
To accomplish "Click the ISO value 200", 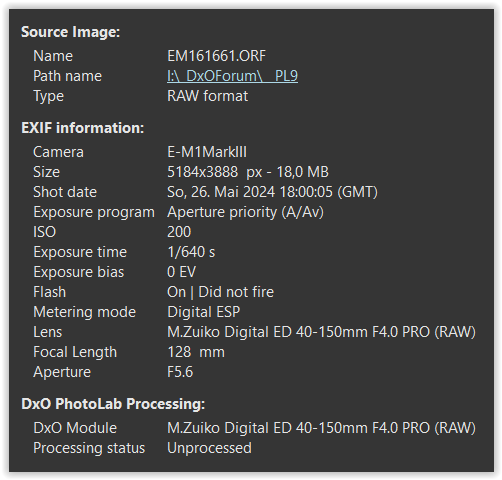I will (x=179, y=232).
